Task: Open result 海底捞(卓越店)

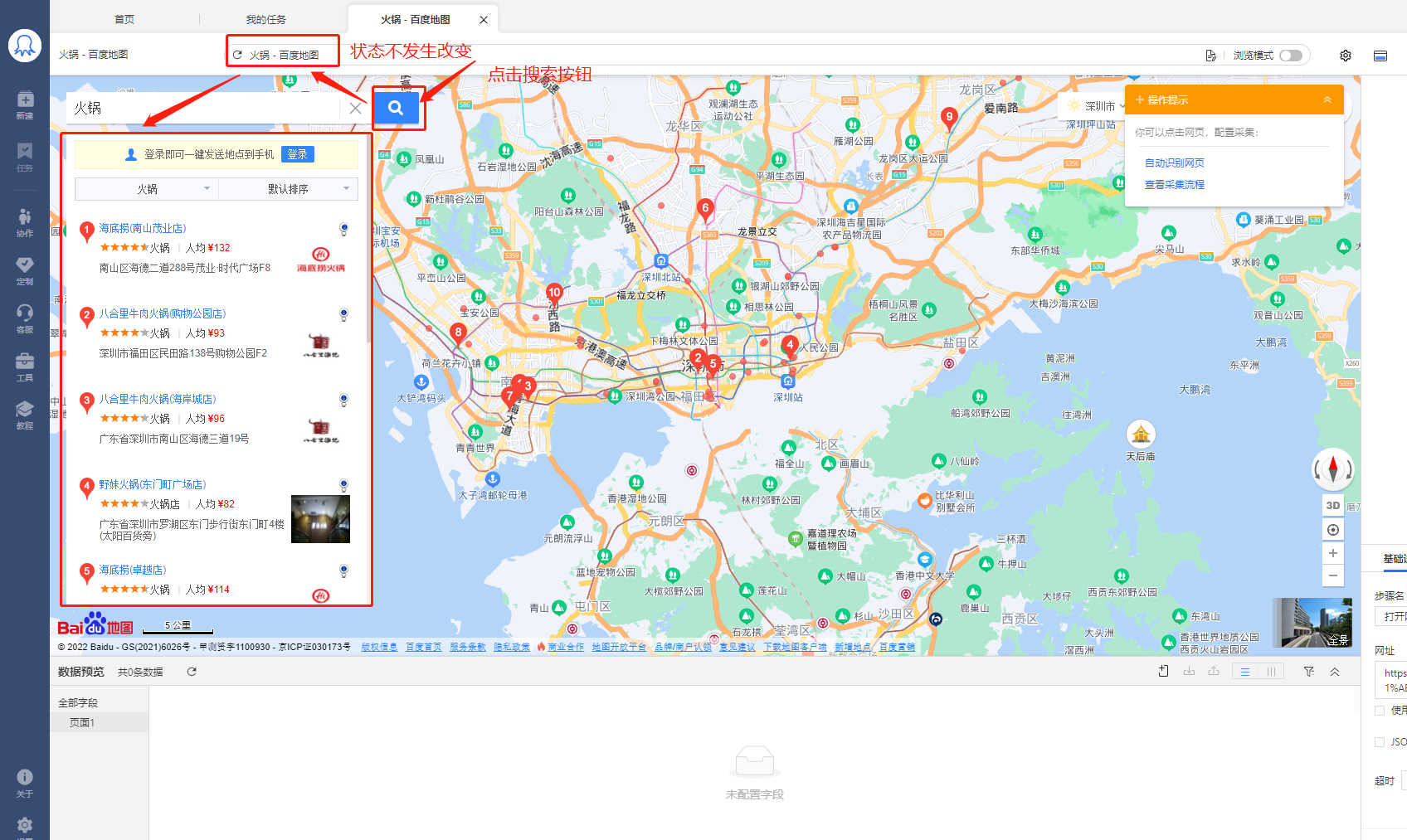Action: pos(133,570)
